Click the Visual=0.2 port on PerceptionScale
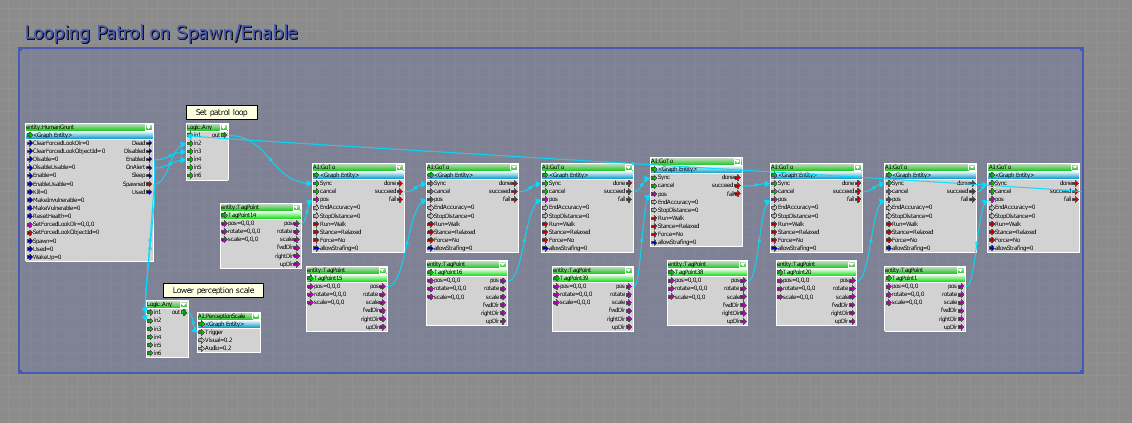Screen dimensions: 1132x423 [x=201, y=340]
